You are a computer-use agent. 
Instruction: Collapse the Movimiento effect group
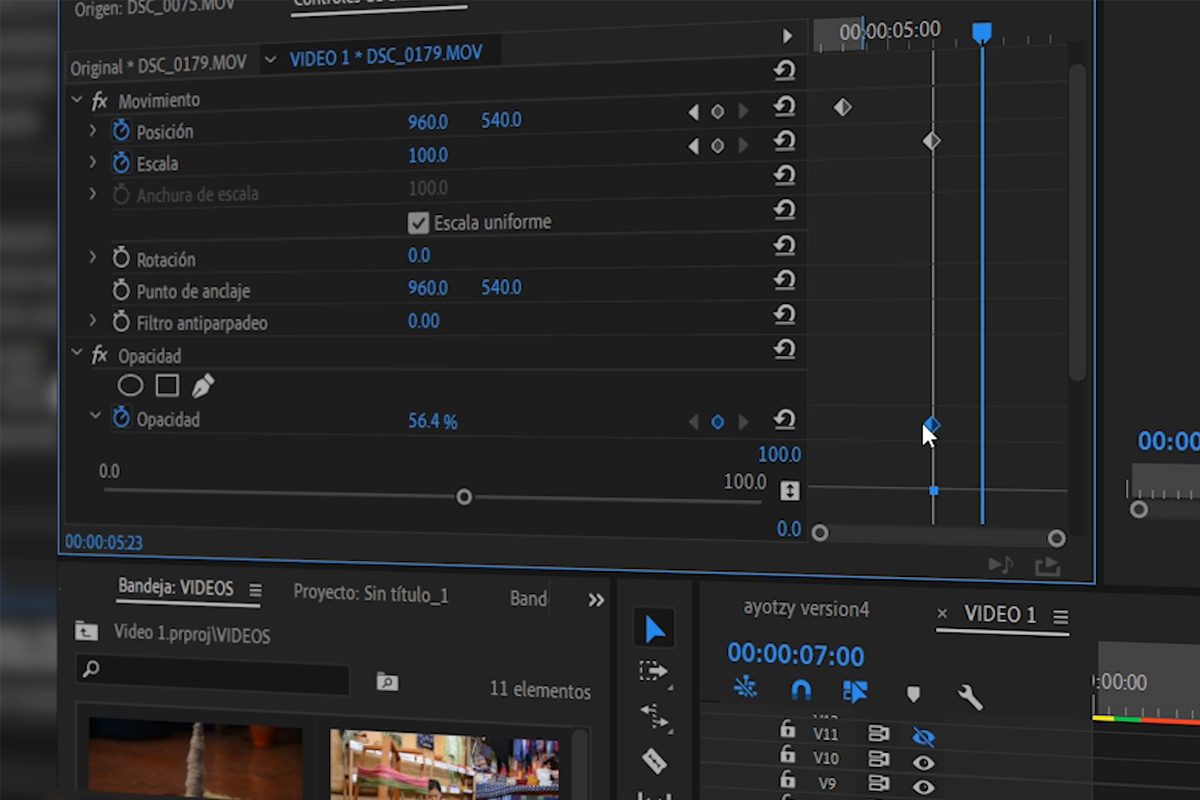(77, 100)
